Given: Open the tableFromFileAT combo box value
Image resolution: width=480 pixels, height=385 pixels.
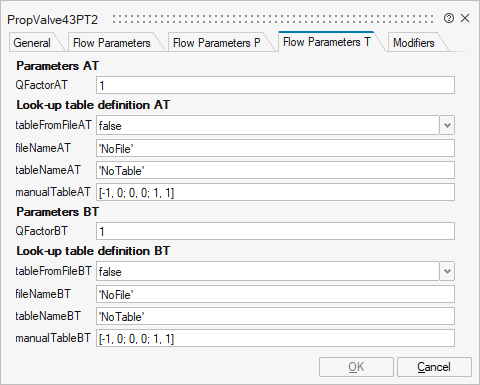Looking at the screenshot, I should tap(268, 125).
